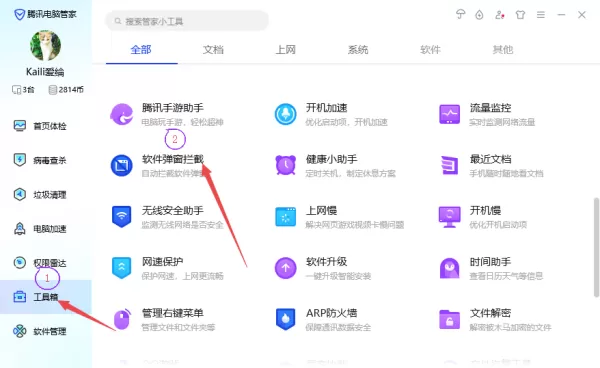
Task: Click the 腾讯电脑管家 logo
Action: pos(45,15)
